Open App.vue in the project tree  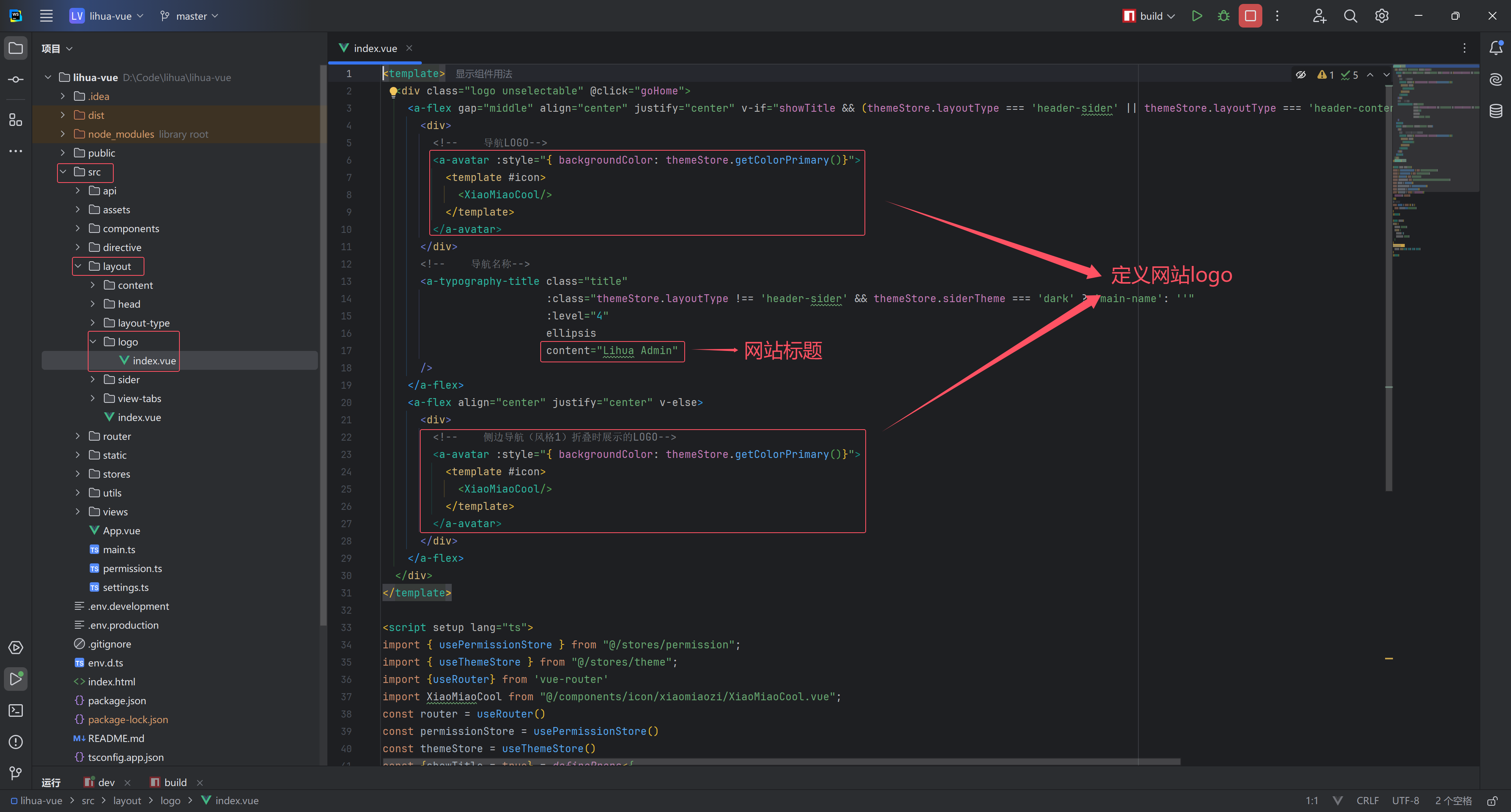point(121,531)
